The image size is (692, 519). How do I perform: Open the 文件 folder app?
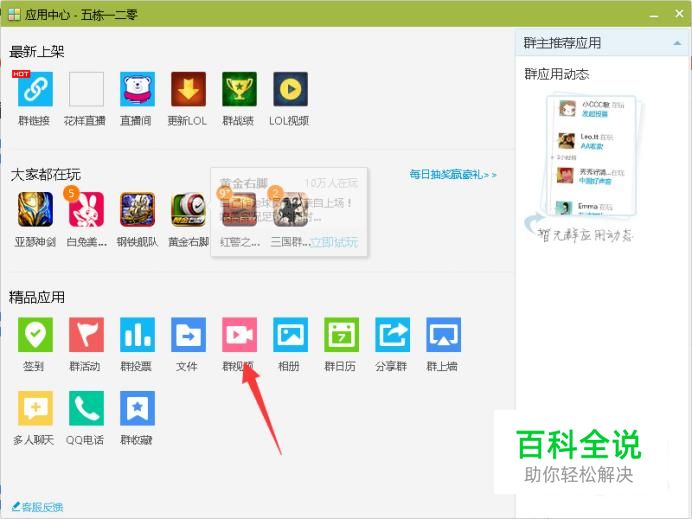[x=188, y=335]
